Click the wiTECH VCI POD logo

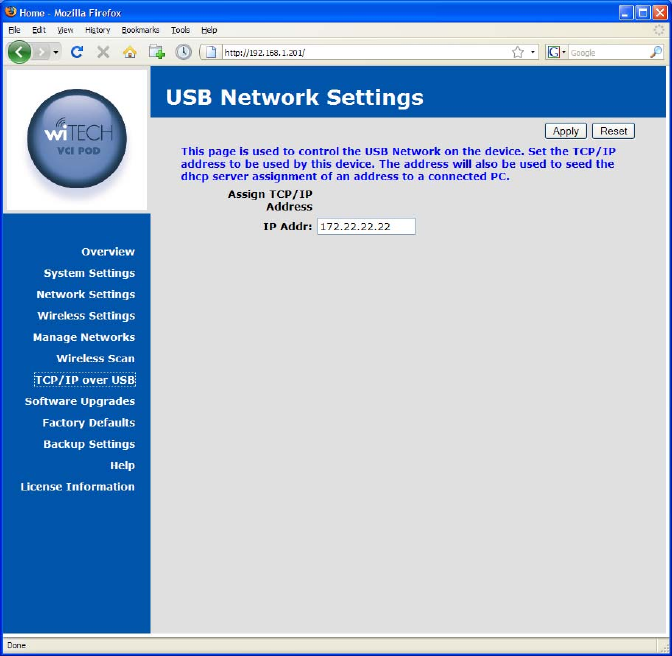77,138
